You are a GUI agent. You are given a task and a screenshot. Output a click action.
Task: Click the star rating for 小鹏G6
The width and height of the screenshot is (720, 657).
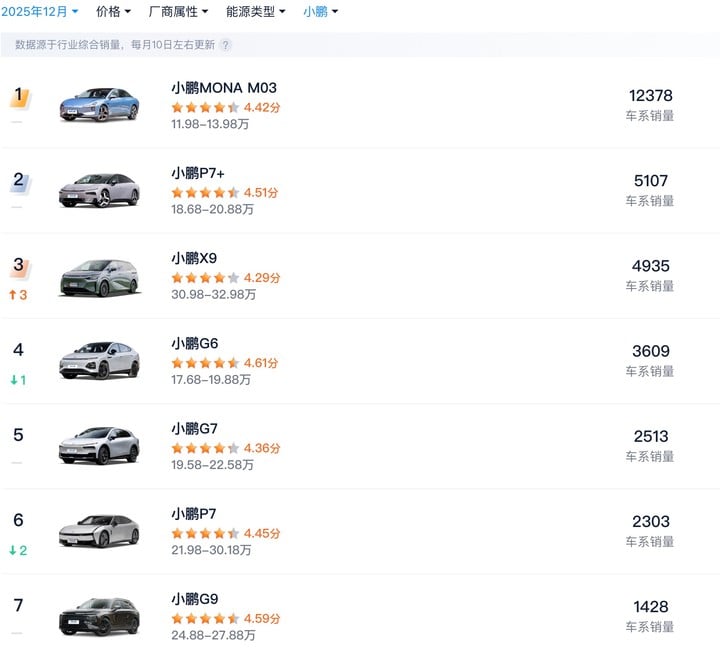(x=205, y=363)
